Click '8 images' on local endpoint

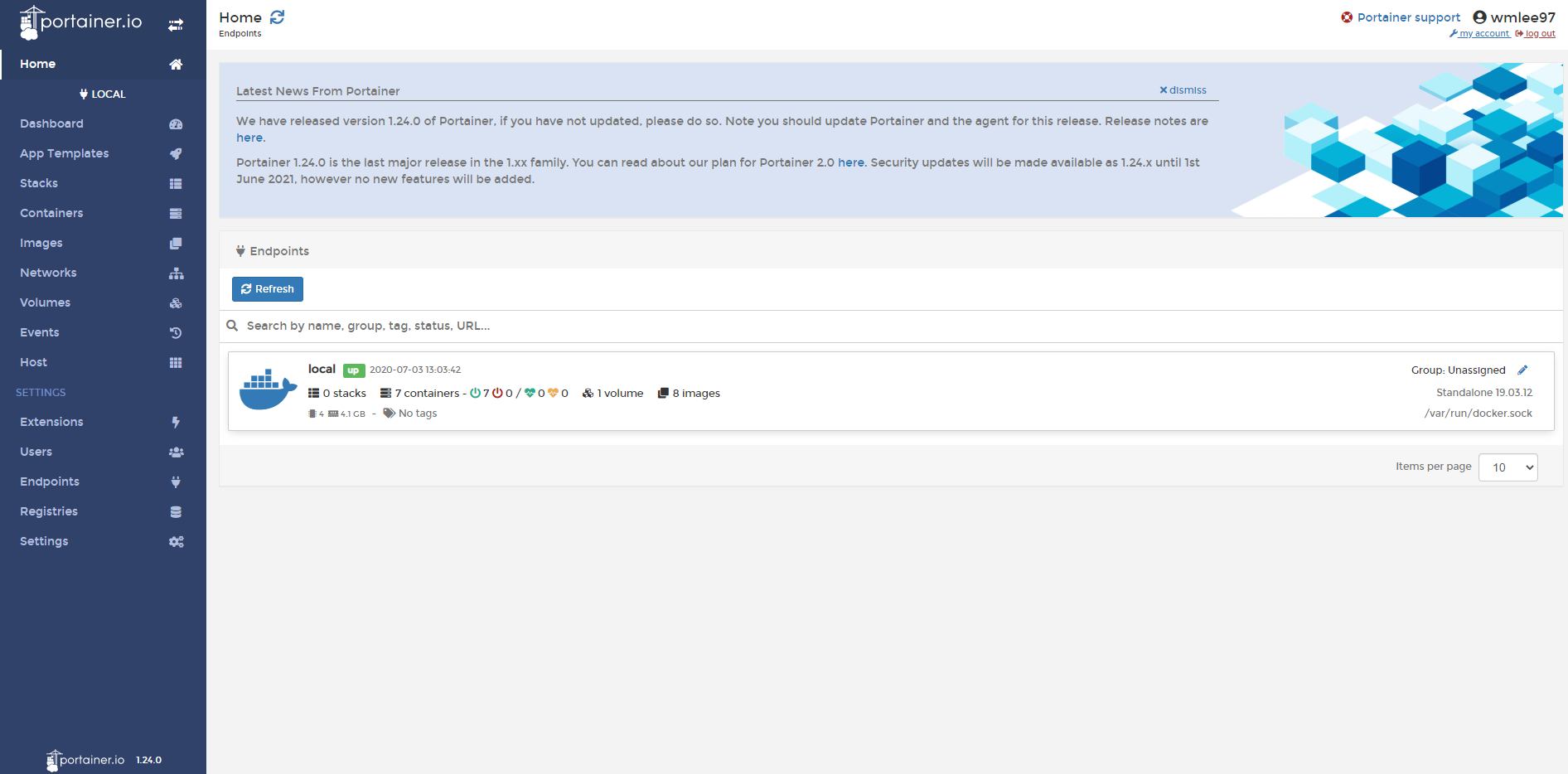tap(689, 394)
